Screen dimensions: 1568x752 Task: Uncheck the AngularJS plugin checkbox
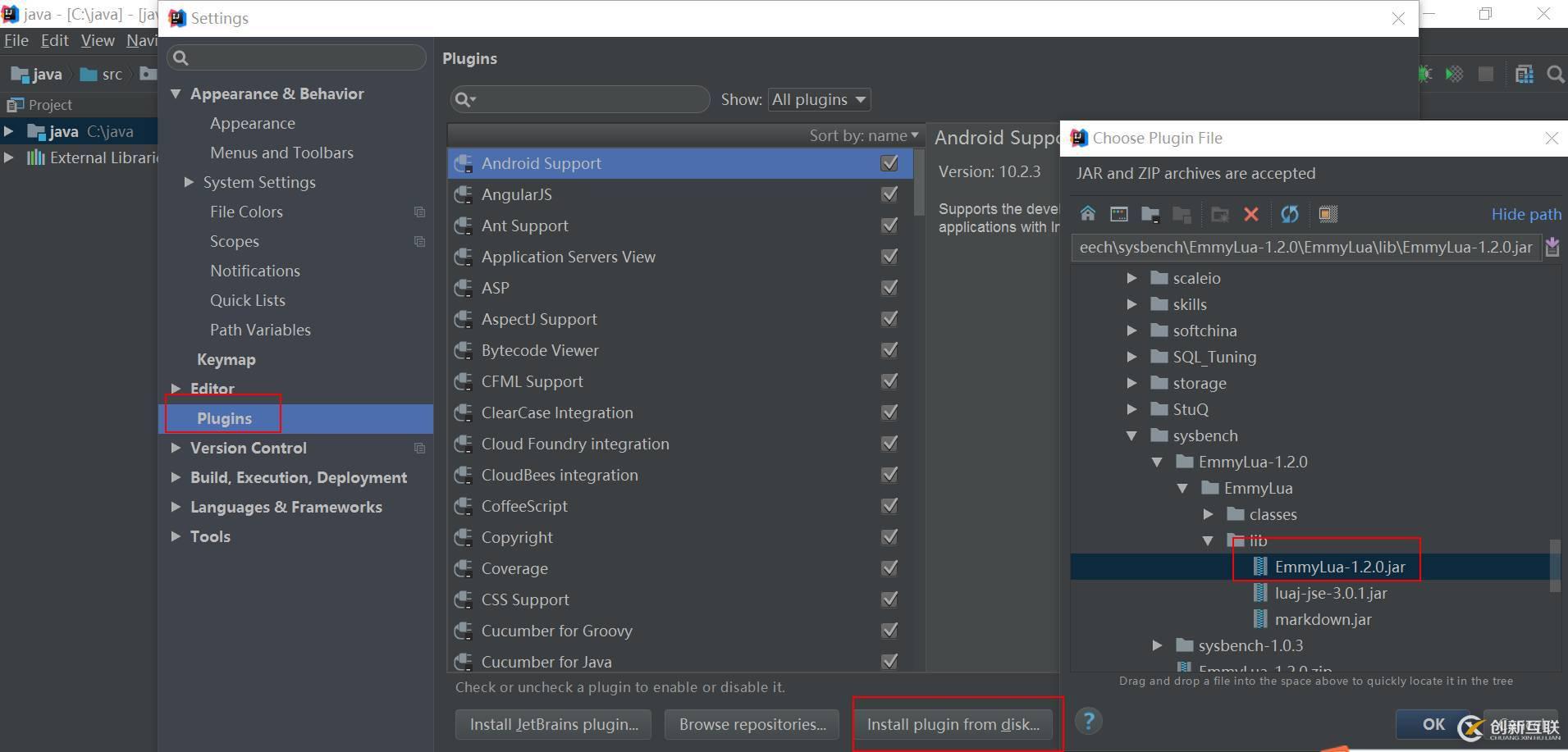coord(889,194)
